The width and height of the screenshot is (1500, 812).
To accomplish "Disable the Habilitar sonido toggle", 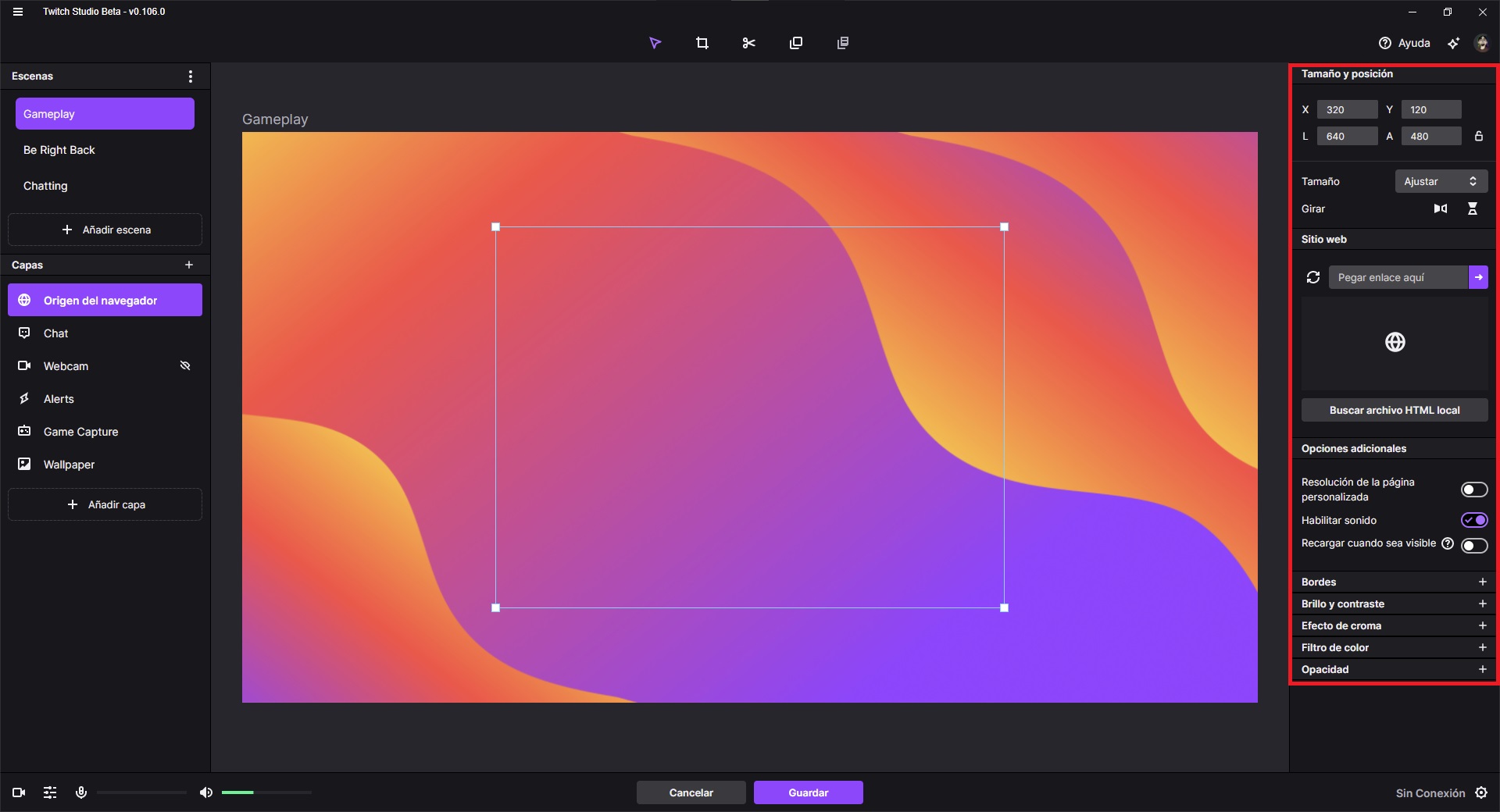I will [1473, 520].
